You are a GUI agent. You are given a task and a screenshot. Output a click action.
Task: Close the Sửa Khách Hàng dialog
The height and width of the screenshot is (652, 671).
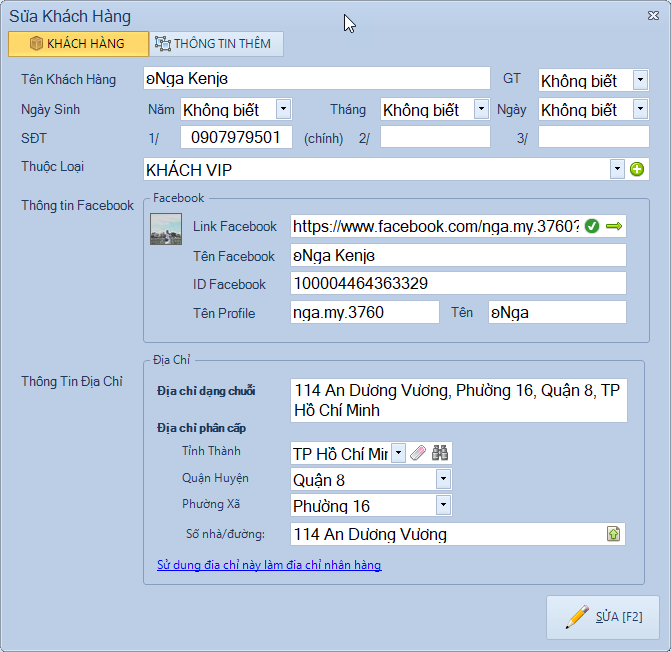pos(653,16)
